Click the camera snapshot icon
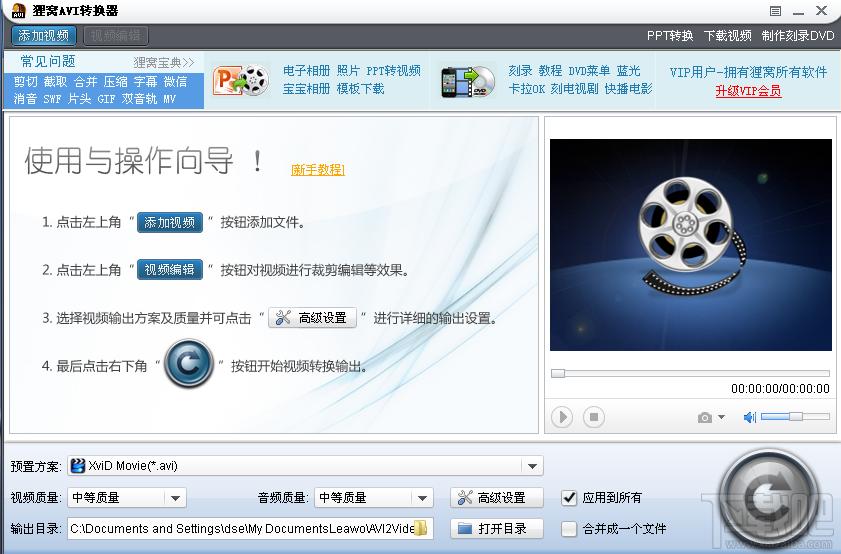Viewport: 841px width, 554px height. tap(705, 417)
